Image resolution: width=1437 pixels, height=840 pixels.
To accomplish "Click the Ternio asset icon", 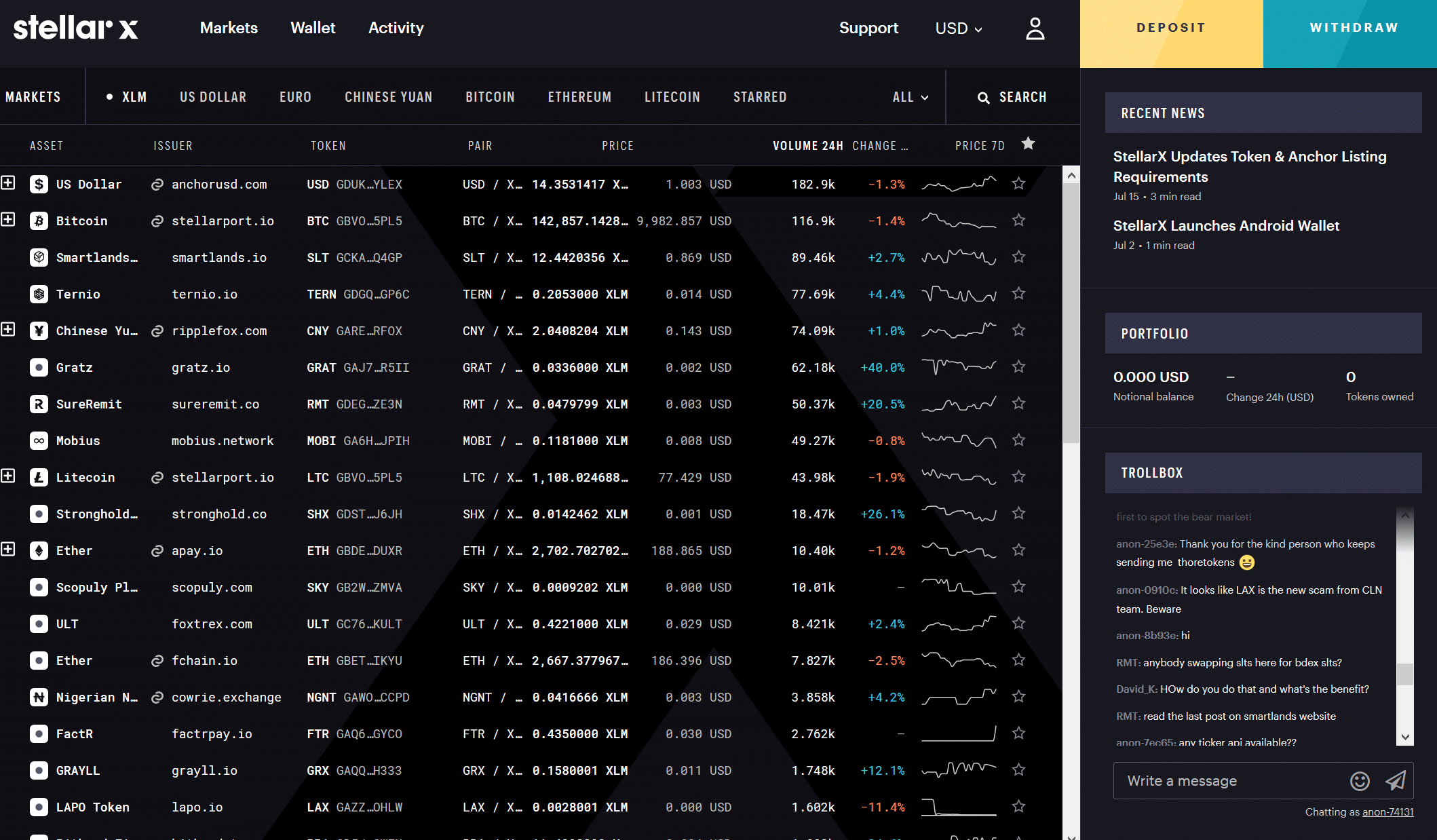I will [39, 294].
